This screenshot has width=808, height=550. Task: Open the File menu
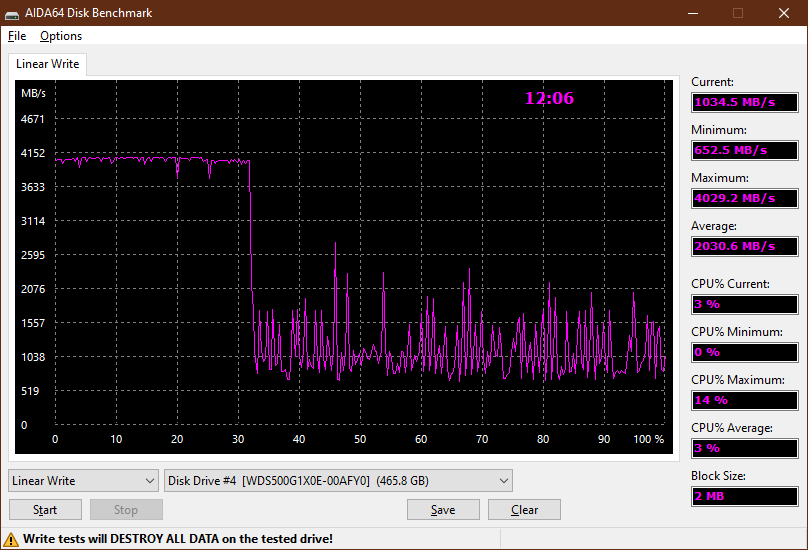point(17,36)
